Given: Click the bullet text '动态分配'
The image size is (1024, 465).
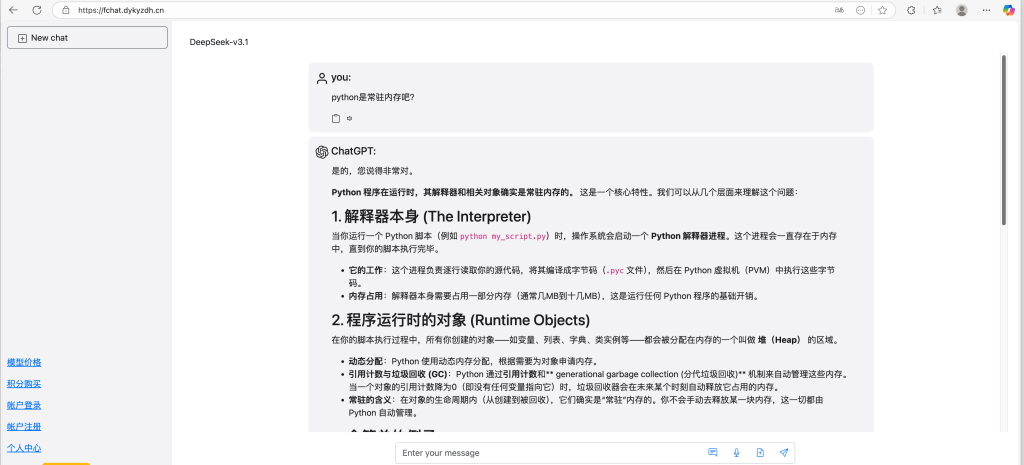Looking at the screenshot, I should [x=365, y=361].
